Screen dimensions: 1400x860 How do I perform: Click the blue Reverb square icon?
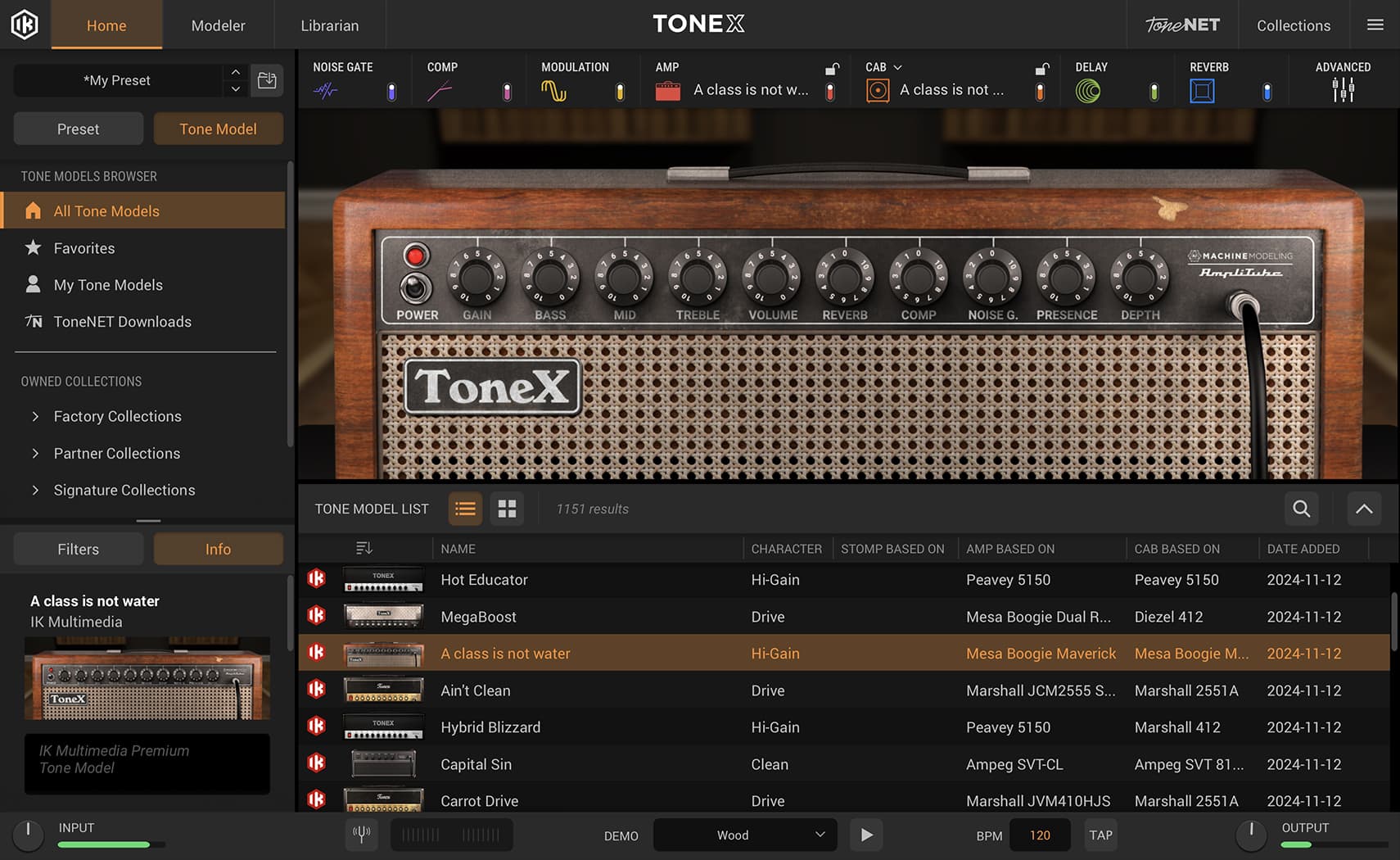(x=1202, y=91)
